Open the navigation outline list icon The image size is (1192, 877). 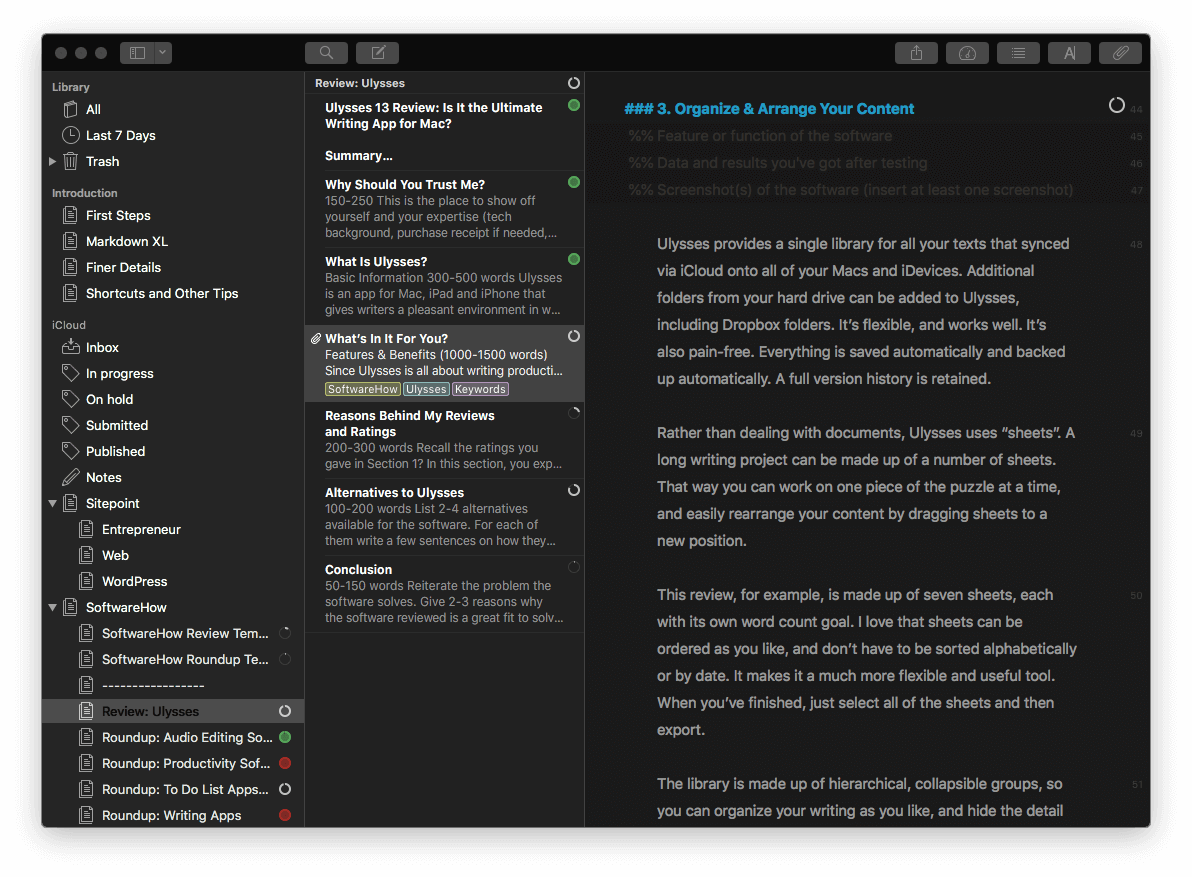pos(1018,52)
